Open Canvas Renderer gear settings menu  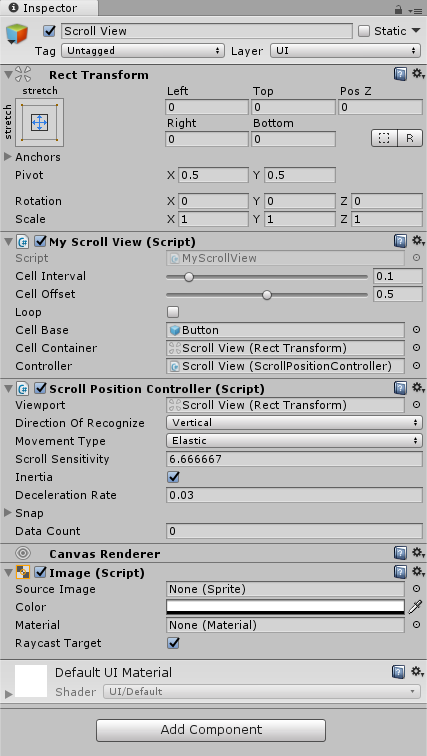coord(417,553)
